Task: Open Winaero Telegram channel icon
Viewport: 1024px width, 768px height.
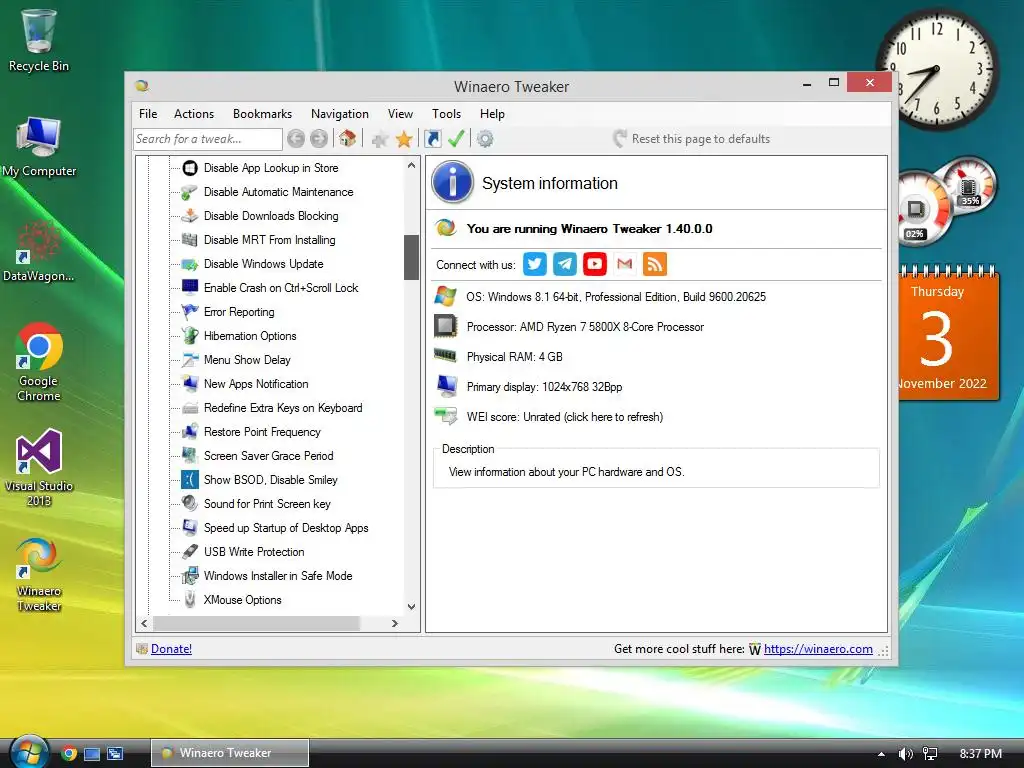Action: (565, 264)
